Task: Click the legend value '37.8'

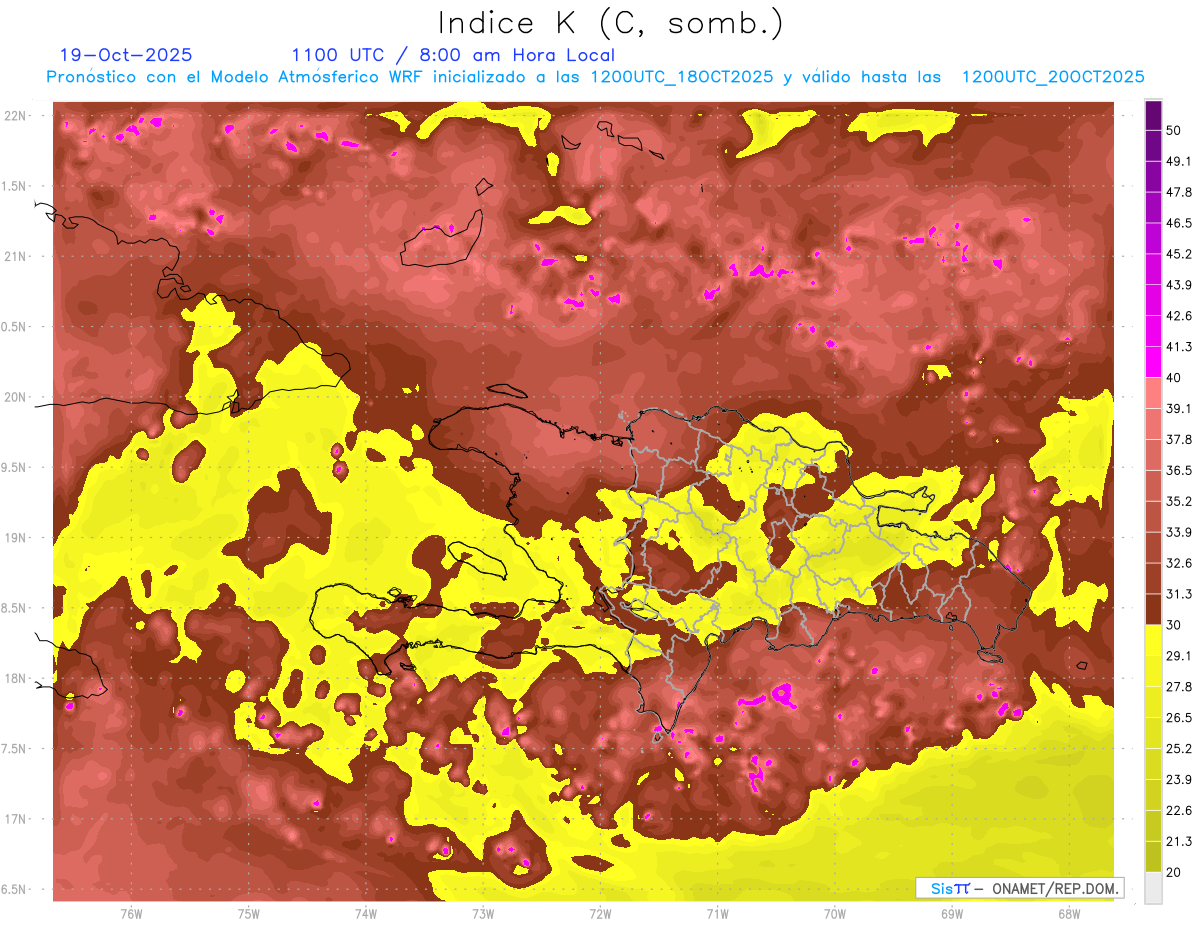Action: (x=1179, y=440)
